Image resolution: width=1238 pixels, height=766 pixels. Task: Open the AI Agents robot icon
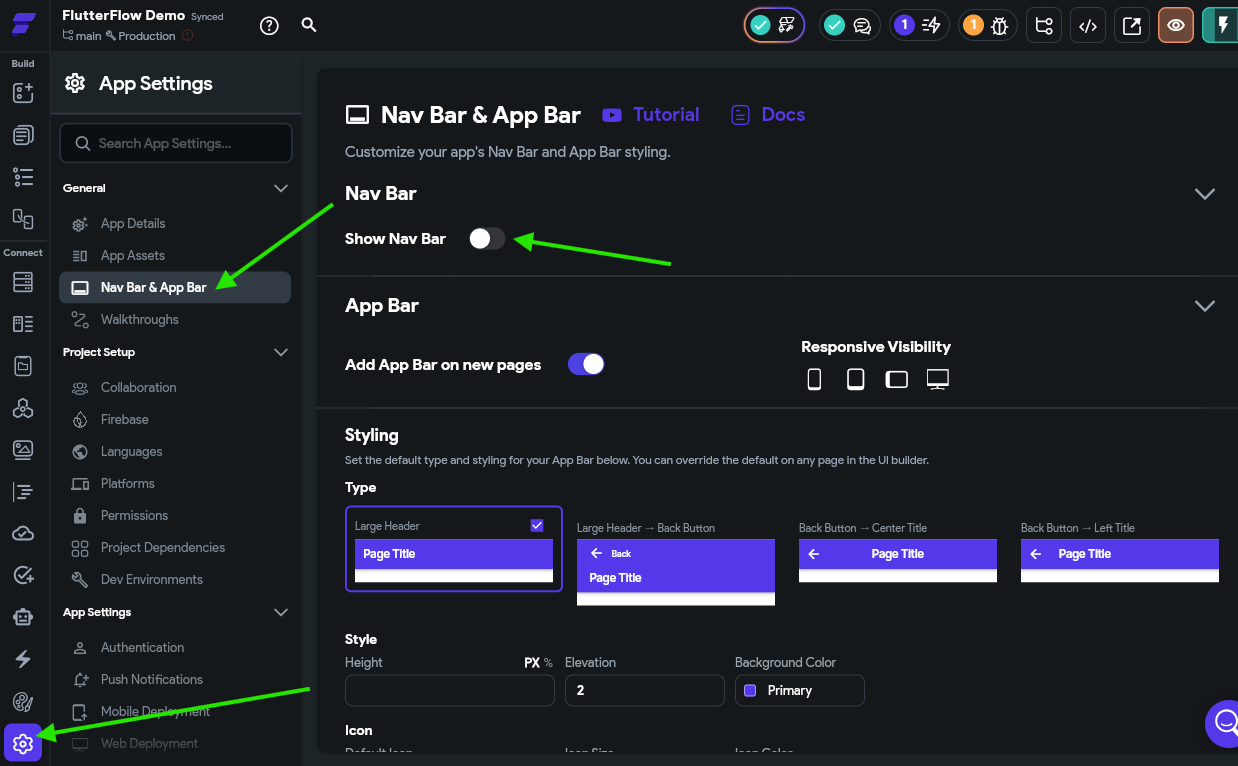(23, 617)
